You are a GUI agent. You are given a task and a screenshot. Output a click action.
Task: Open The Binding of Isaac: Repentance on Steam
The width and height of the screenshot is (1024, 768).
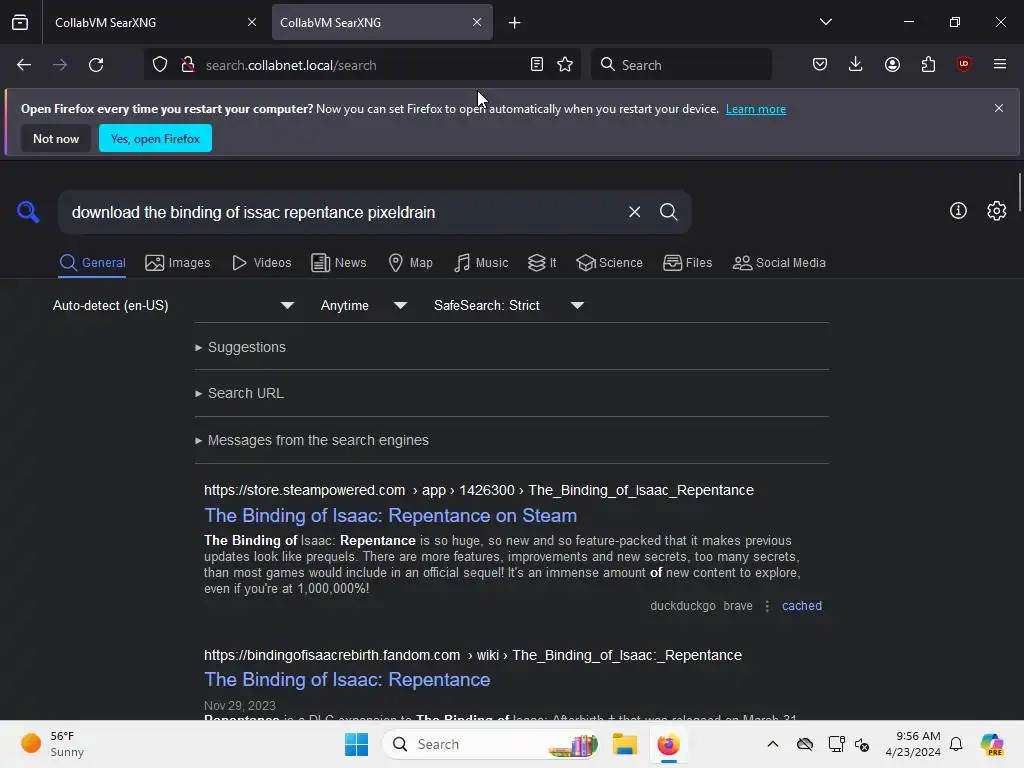point(391,515)
